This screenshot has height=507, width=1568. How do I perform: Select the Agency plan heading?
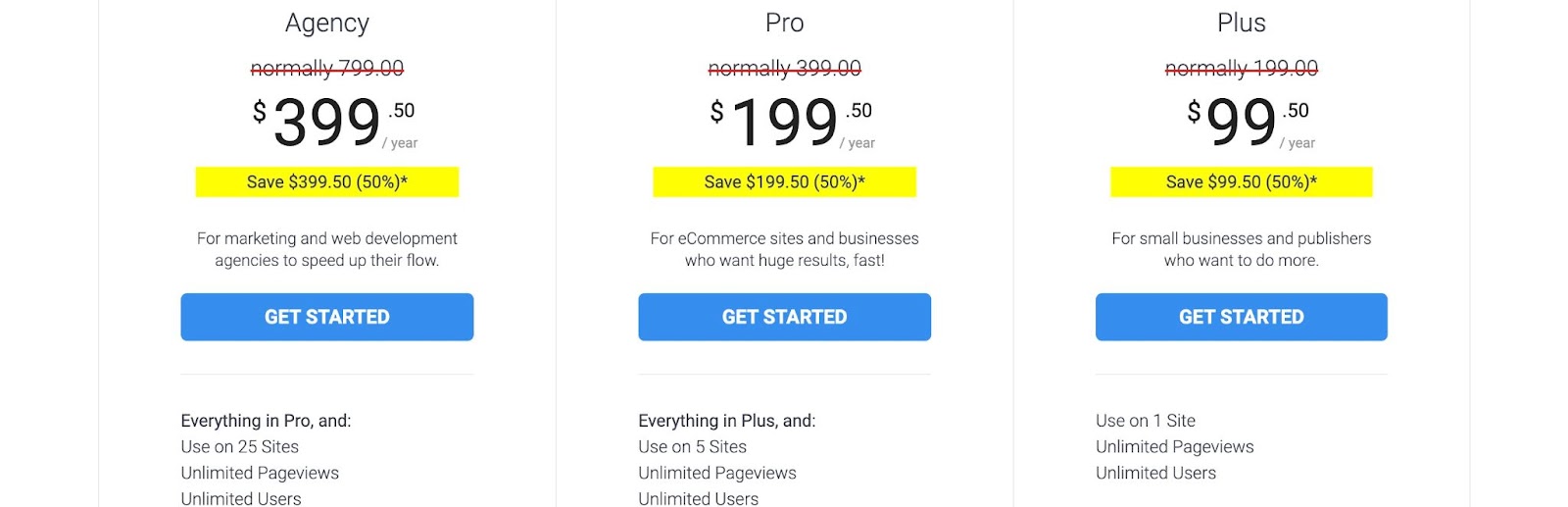(x=327, y=23)
